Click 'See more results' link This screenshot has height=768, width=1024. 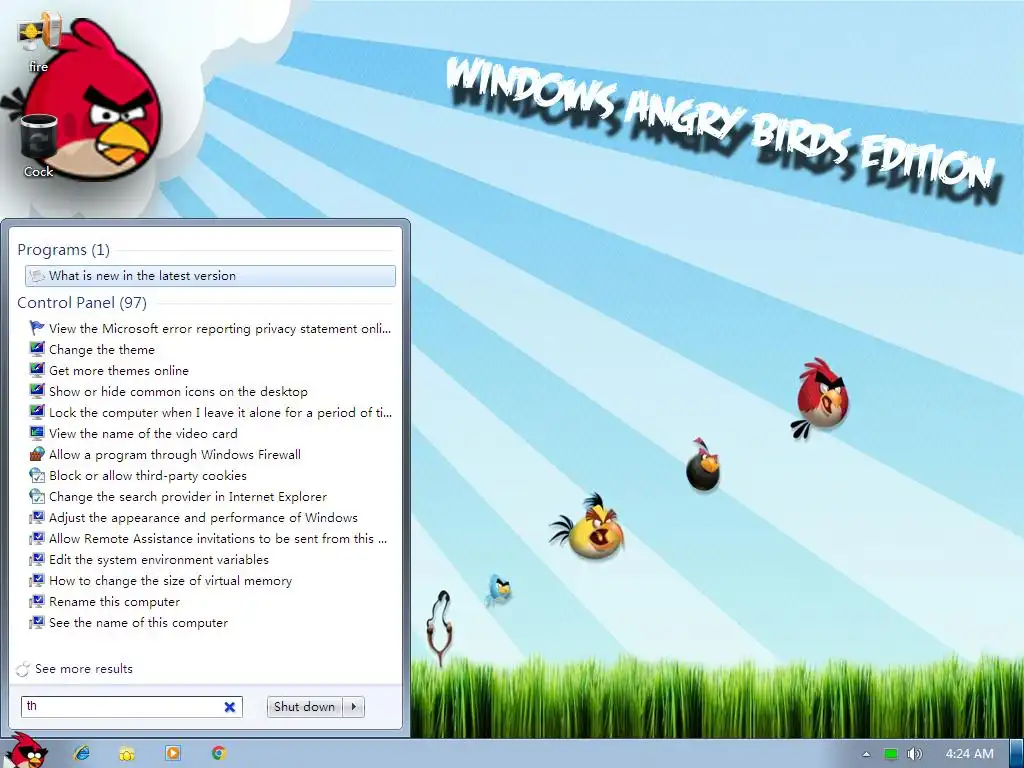74,669
